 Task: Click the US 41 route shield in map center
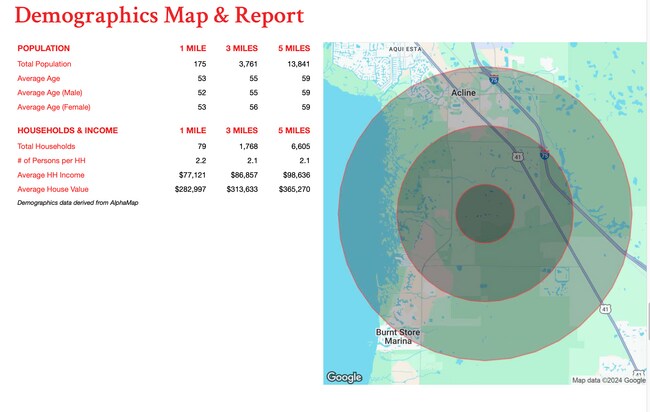[516, 156]
